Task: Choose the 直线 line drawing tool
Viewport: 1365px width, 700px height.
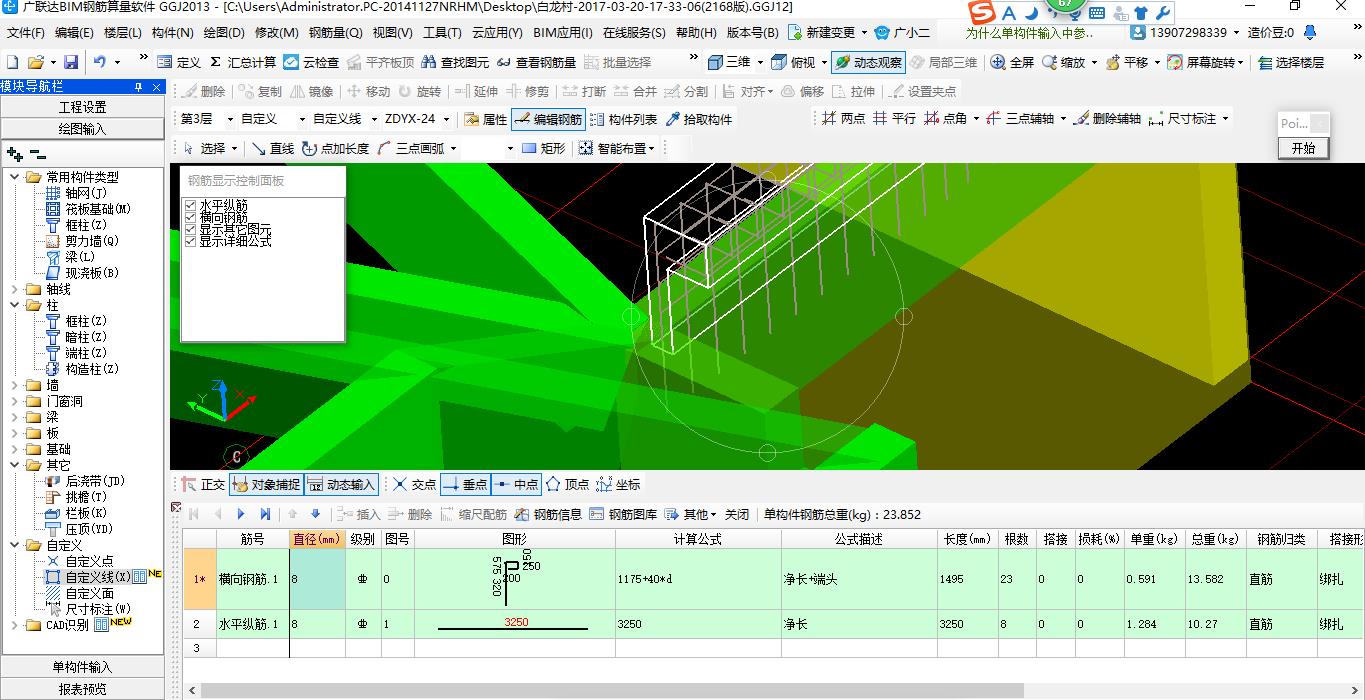Action: (273, 148)
